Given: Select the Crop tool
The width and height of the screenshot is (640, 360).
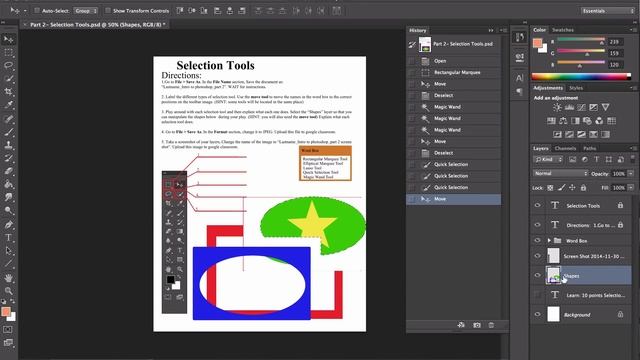Looking at the screenshot, I should point(8,91).
